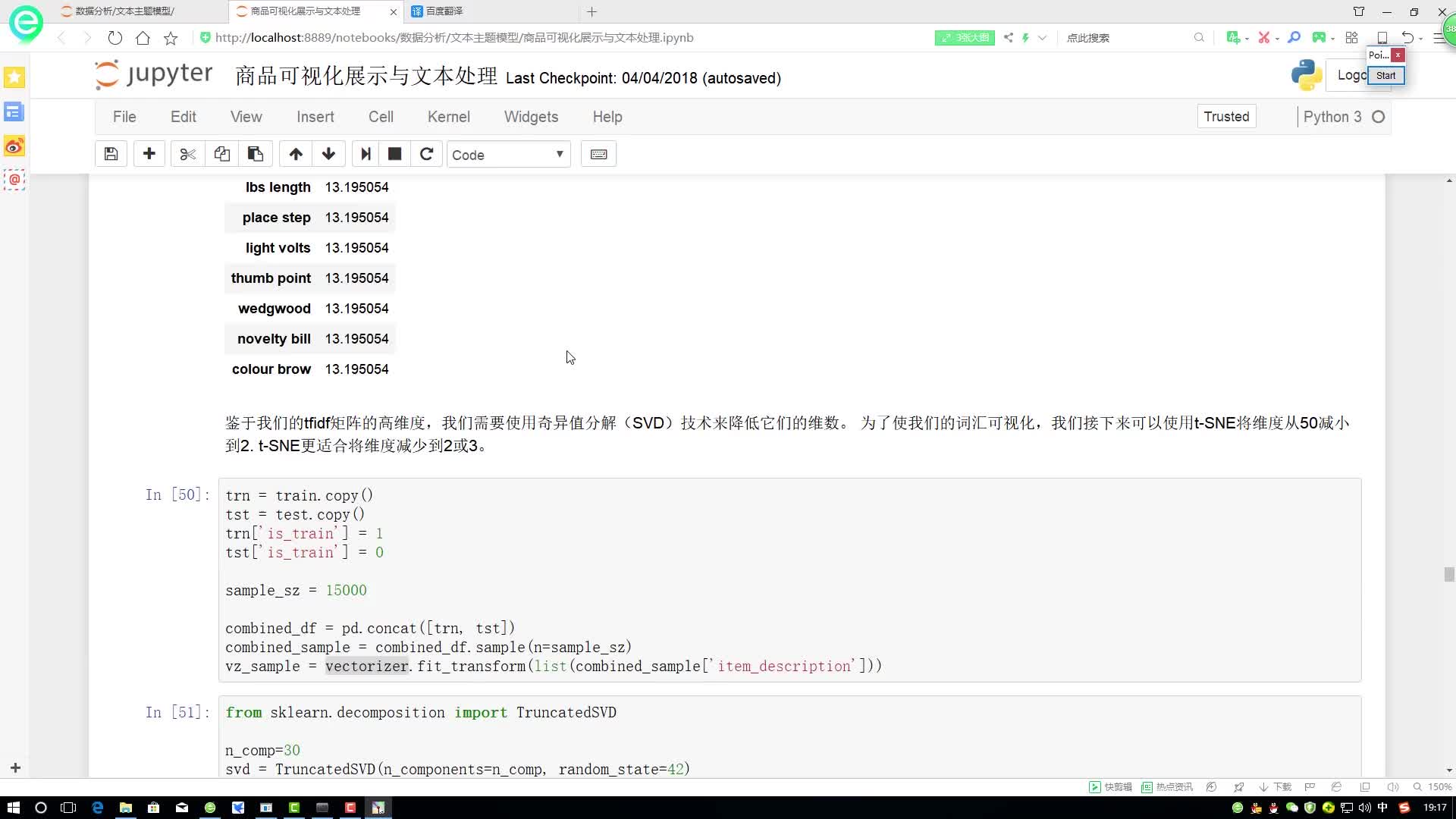This screenshot has height=819, width=1456.
Task: Open Task View on taskbar
Action: pos(68,808)
